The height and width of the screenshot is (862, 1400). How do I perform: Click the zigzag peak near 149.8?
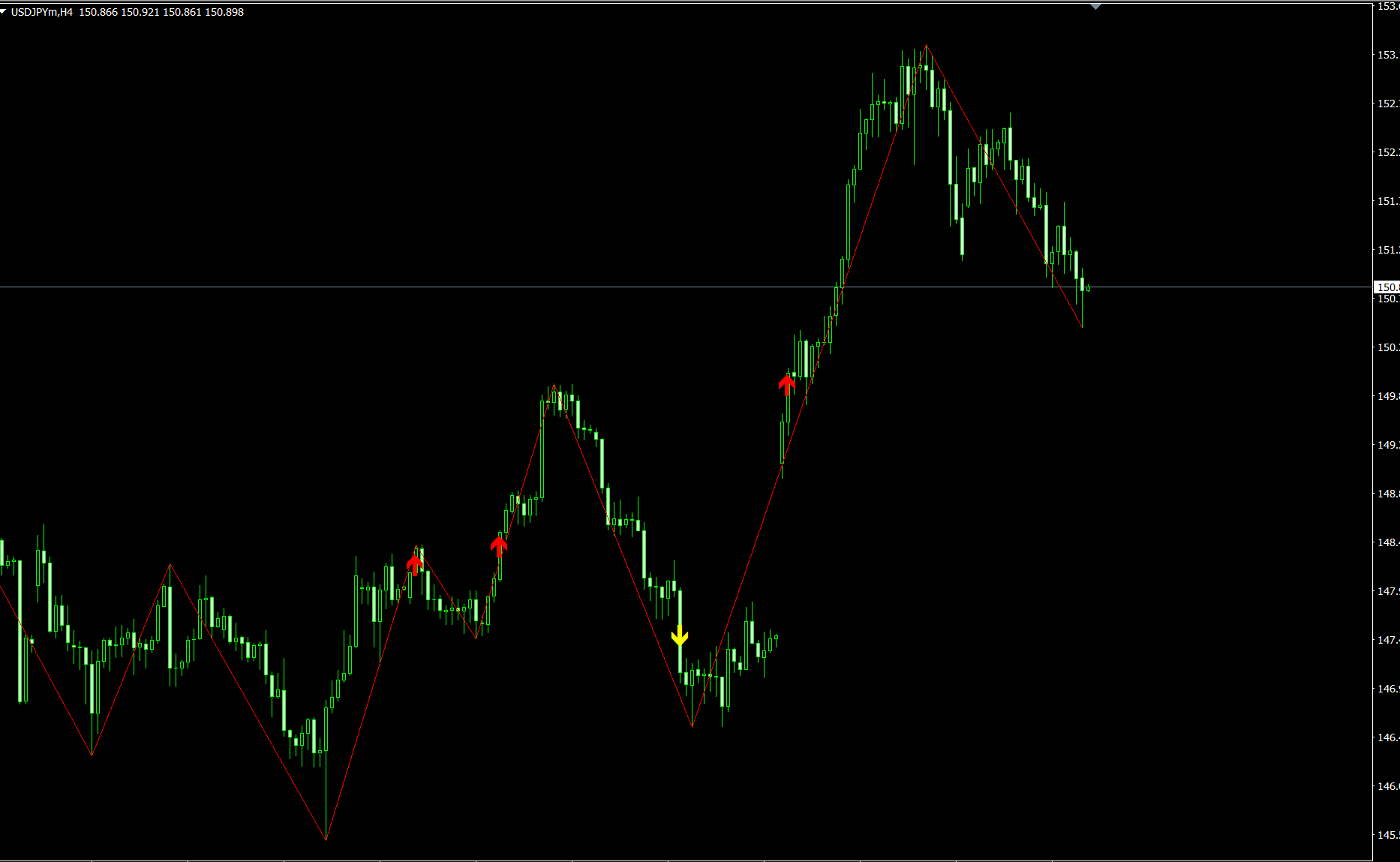click(x=554, y=386)
